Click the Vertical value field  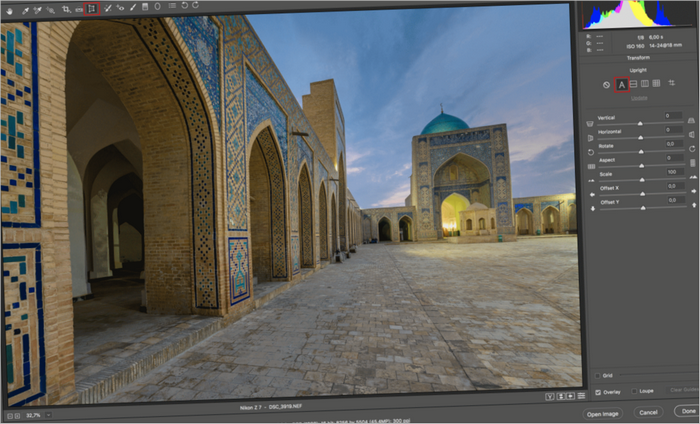673,116
